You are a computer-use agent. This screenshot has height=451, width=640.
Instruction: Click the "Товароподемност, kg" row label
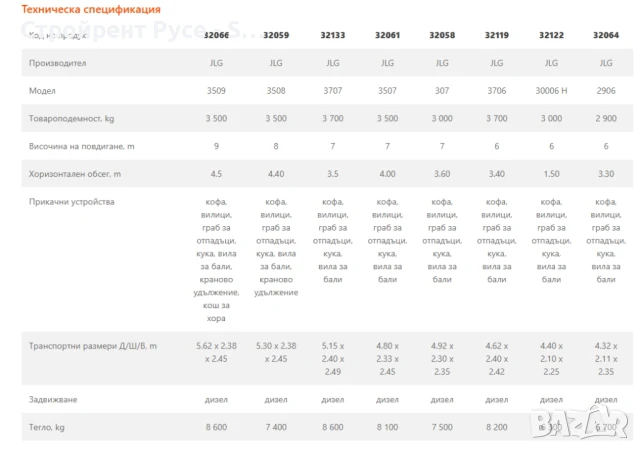point(71,118)
